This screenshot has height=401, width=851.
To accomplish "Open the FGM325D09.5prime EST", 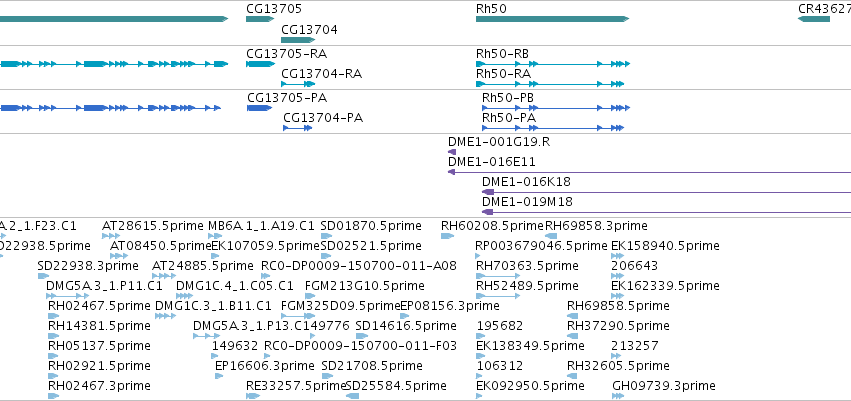I will [298, 316].
